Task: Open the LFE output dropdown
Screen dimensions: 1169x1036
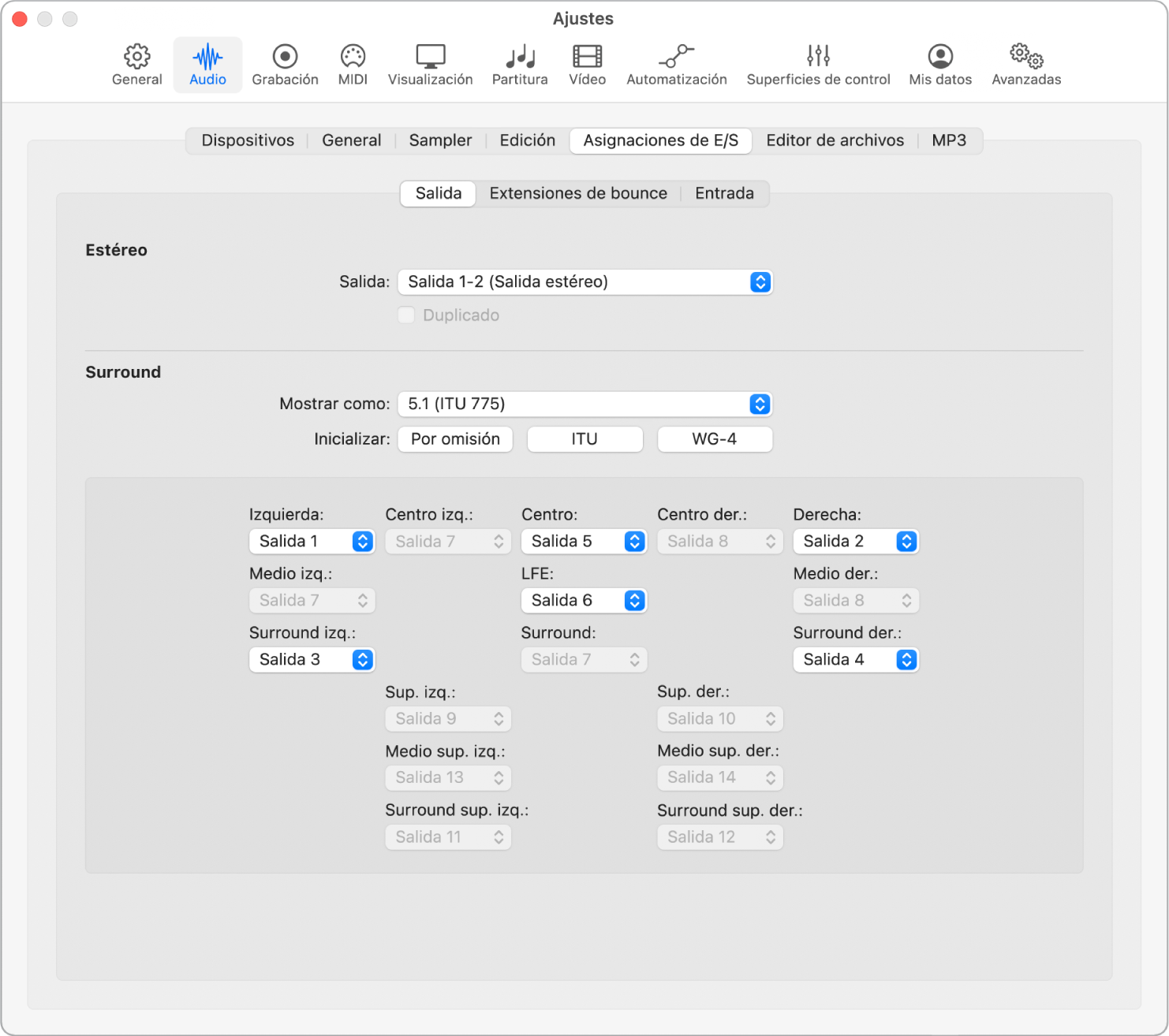Action: coord(584,601)
